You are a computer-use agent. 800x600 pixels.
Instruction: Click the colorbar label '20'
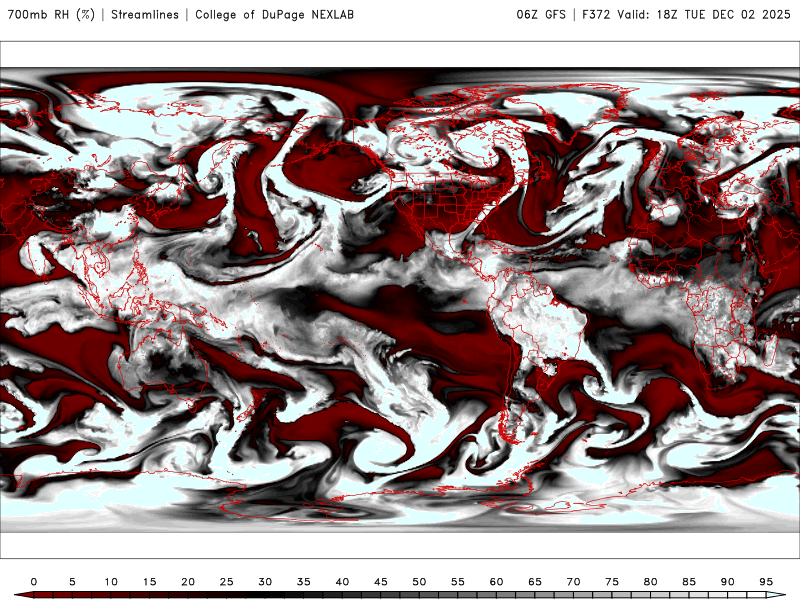point(188,582)
